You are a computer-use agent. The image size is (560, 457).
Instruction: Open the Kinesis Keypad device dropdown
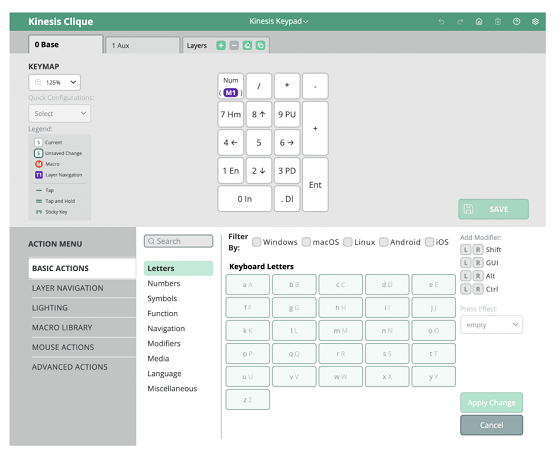tap(279, 21)
